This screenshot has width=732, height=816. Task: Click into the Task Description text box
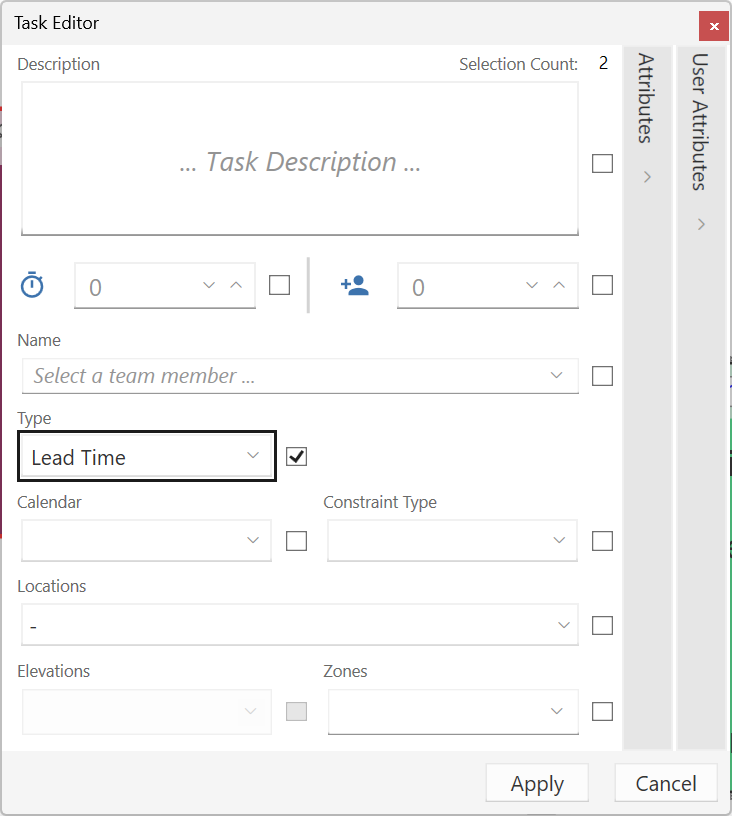[300, 160]
